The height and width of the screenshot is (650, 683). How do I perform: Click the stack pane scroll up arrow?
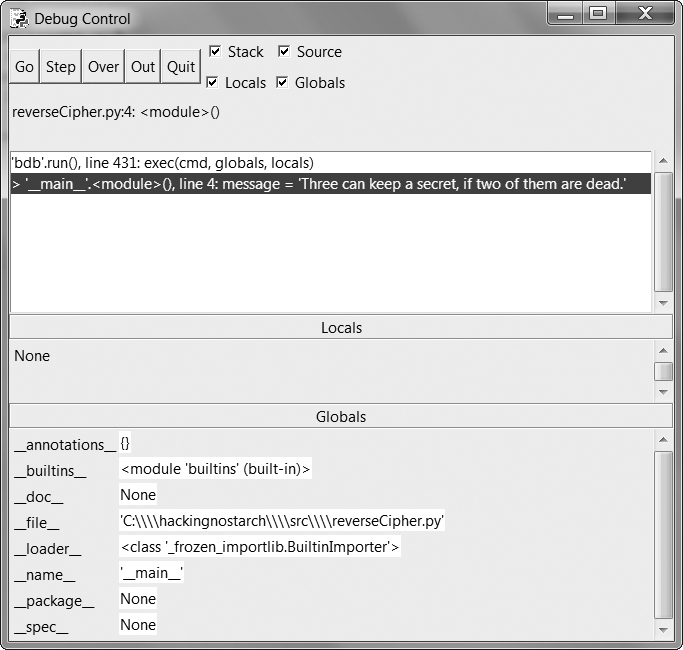pyautogui.click(x=663, y=161)
